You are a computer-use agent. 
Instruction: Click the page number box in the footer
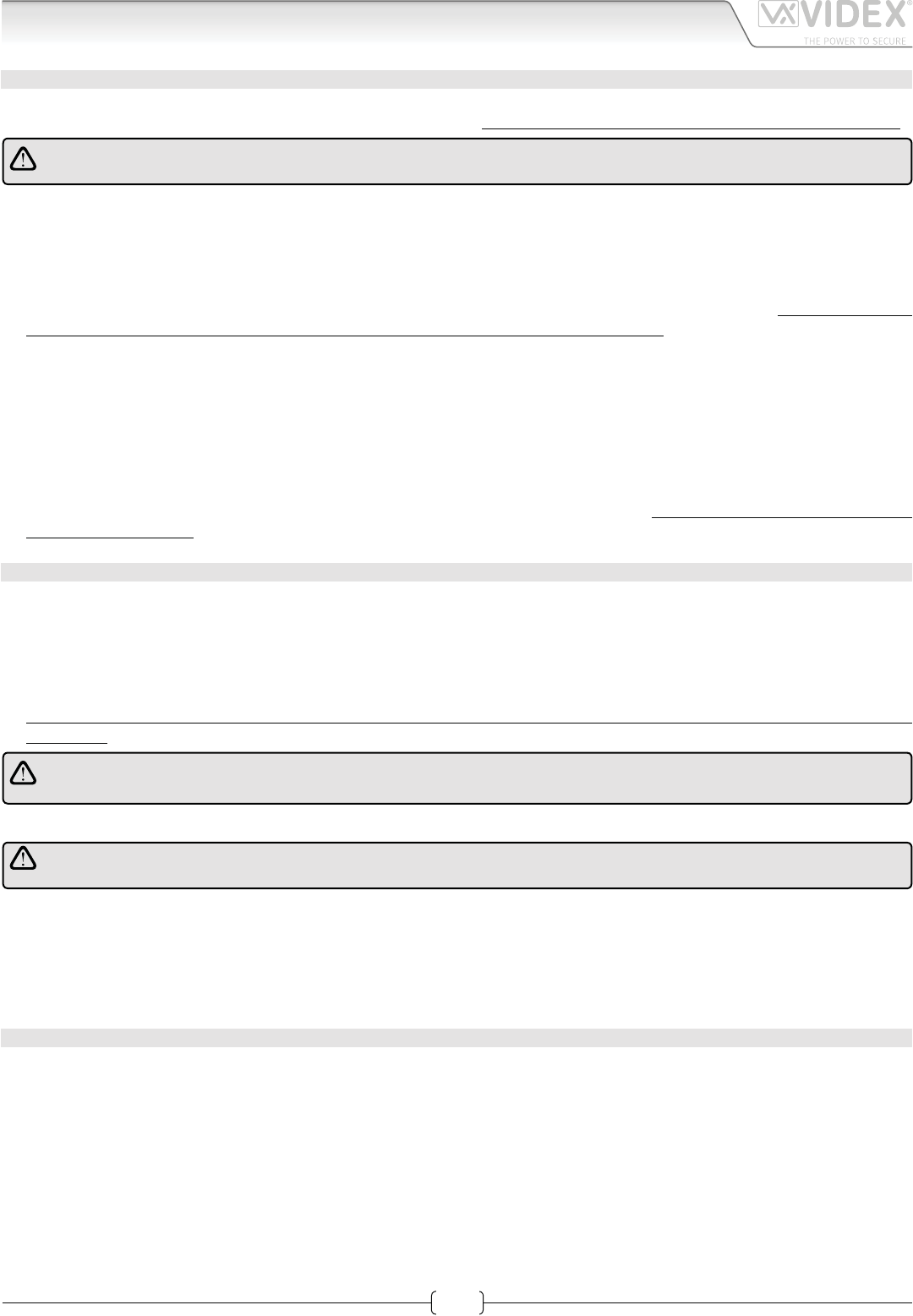tap(456, 1302)
